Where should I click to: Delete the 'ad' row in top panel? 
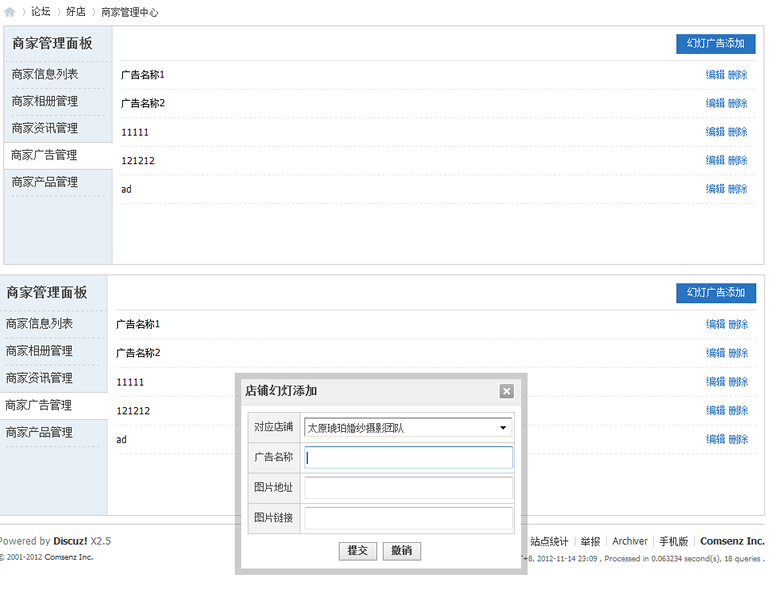pyautogui.click(x=738, y=188)
